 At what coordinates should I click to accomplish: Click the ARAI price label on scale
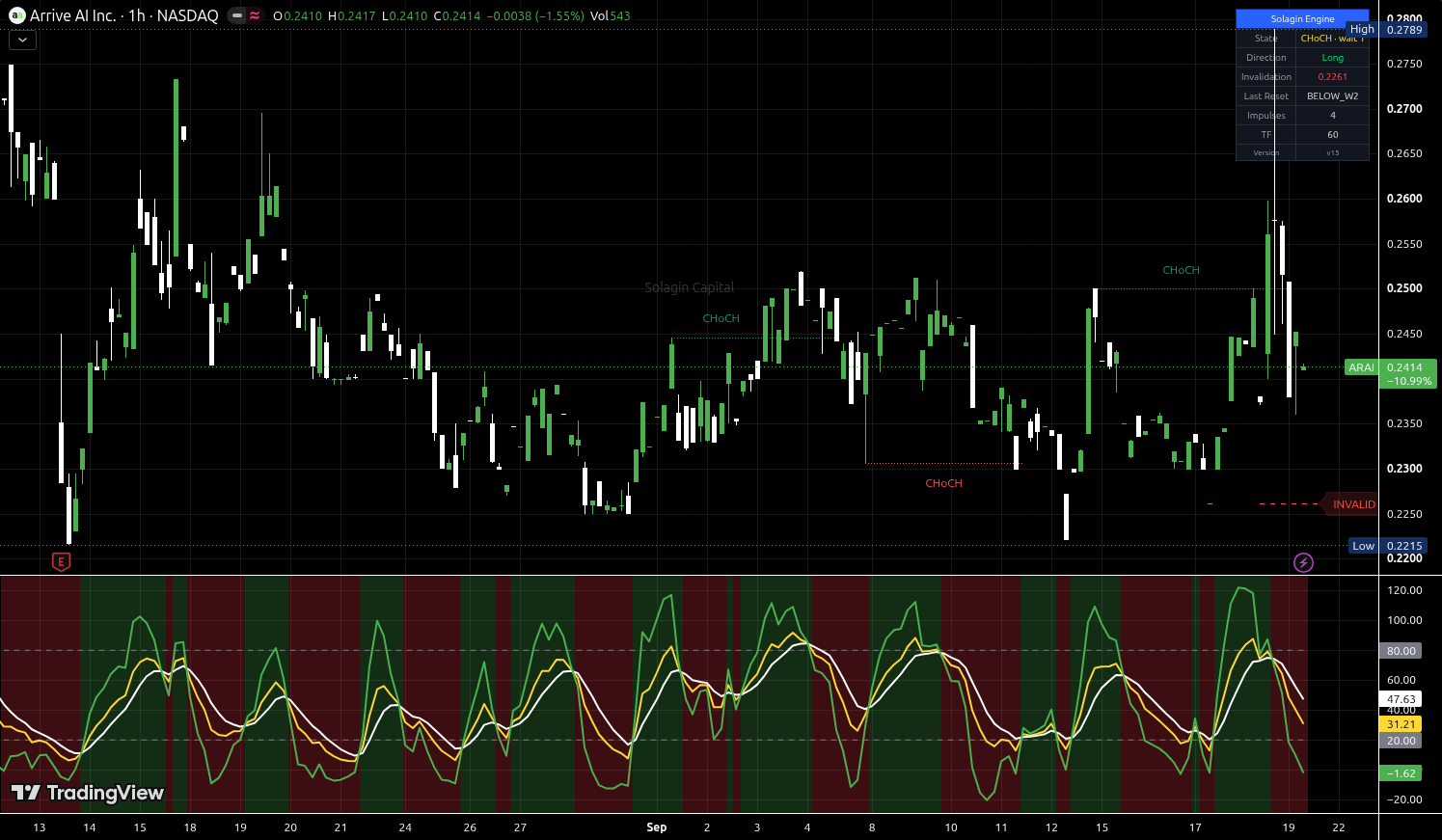coord(1361,367)
